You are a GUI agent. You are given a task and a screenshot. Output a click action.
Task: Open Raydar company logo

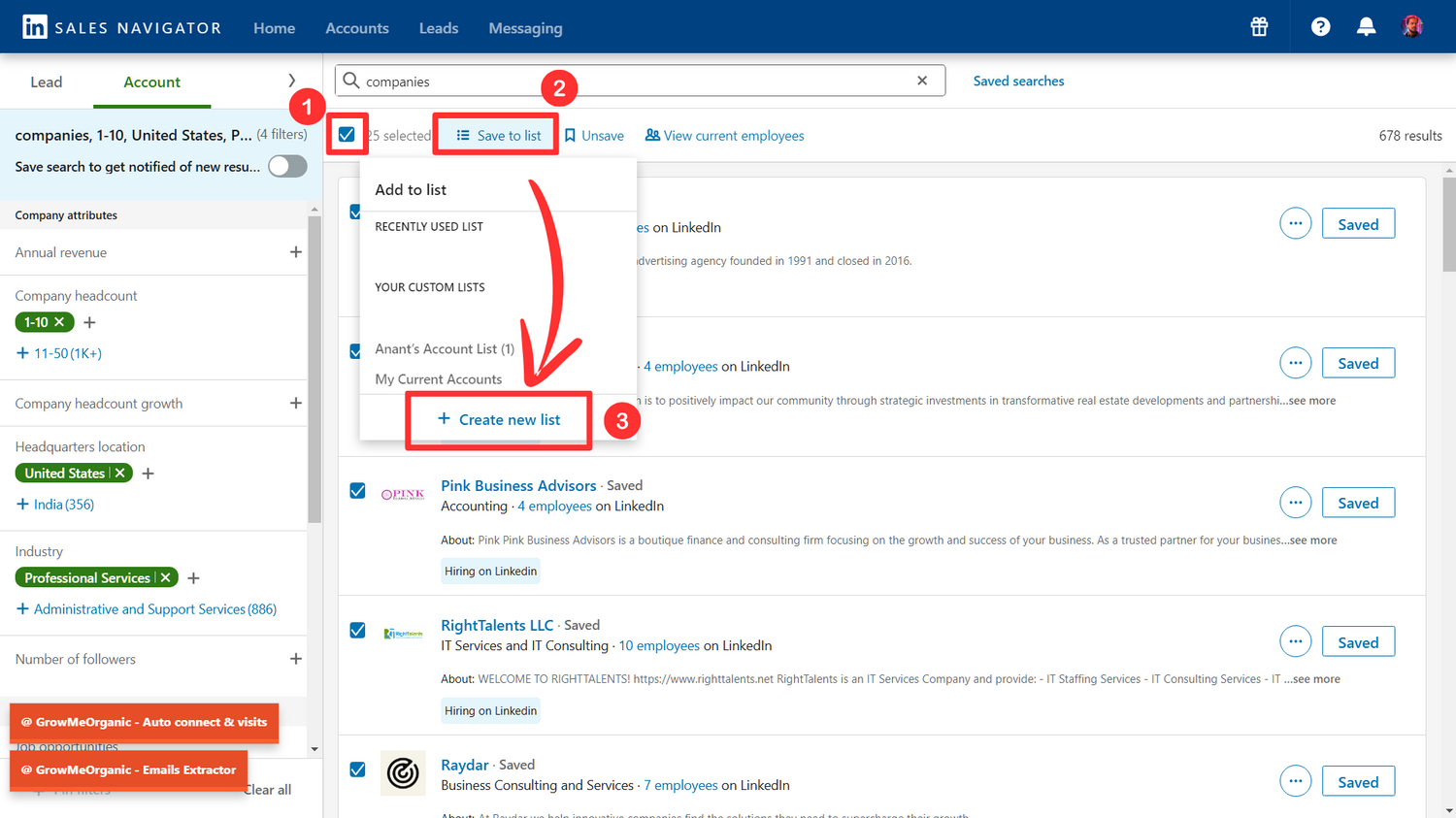[x=403, y=773]
